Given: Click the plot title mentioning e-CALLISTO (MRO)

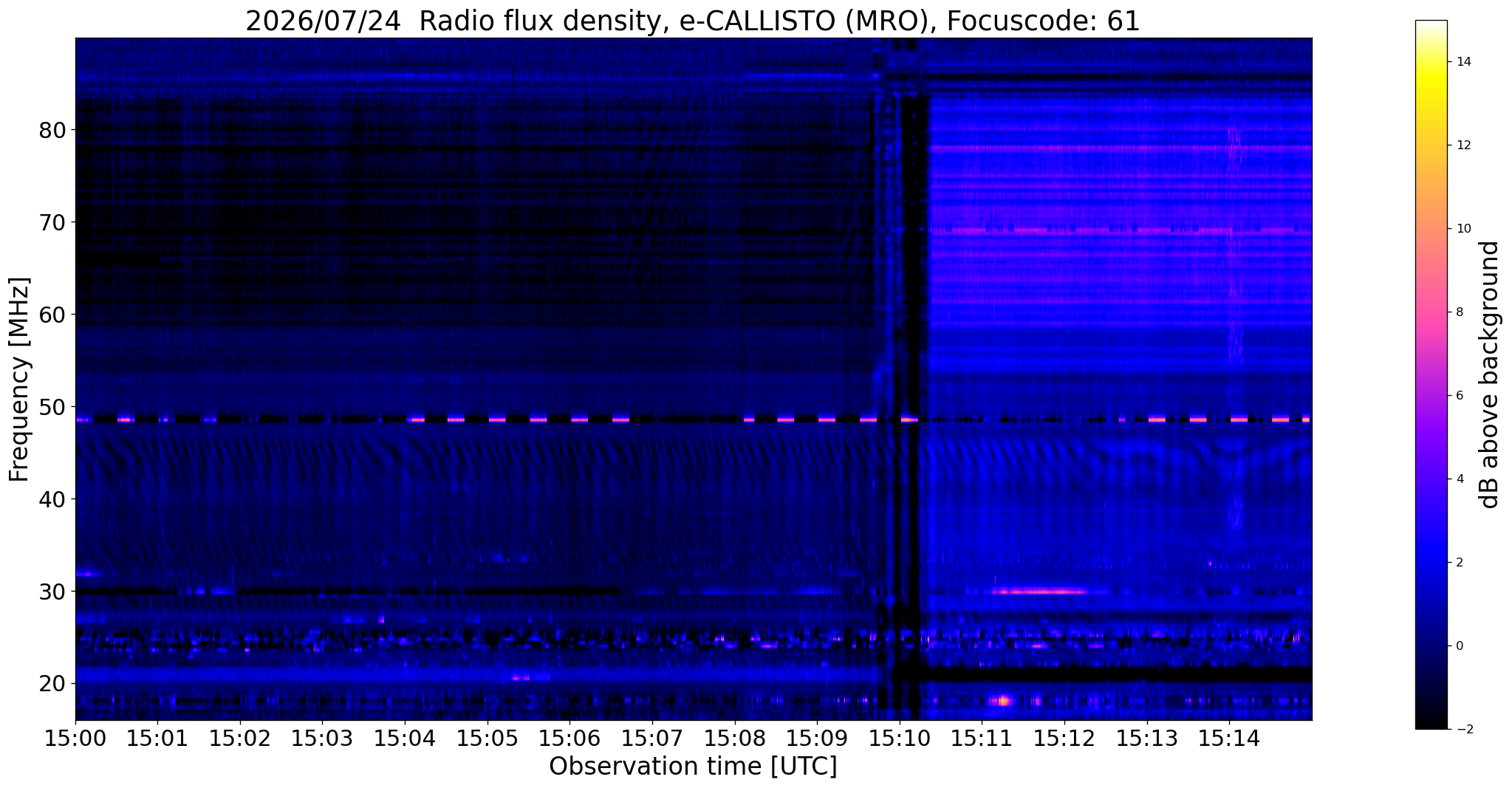Looking at the screenshot, I should point(693,21).
